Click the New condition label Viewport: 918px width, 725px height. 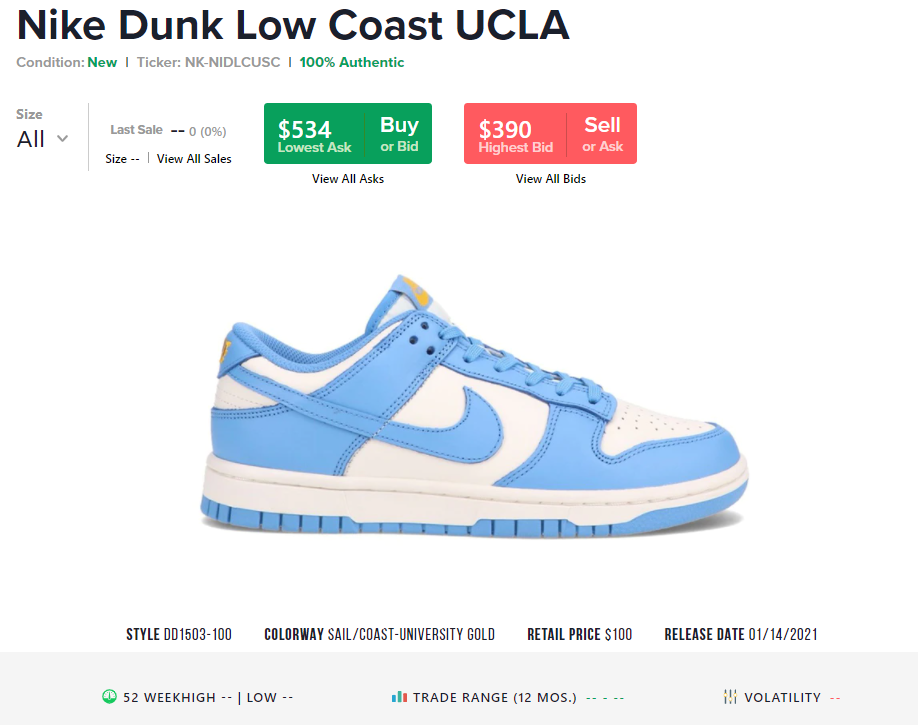coord(102,62)
